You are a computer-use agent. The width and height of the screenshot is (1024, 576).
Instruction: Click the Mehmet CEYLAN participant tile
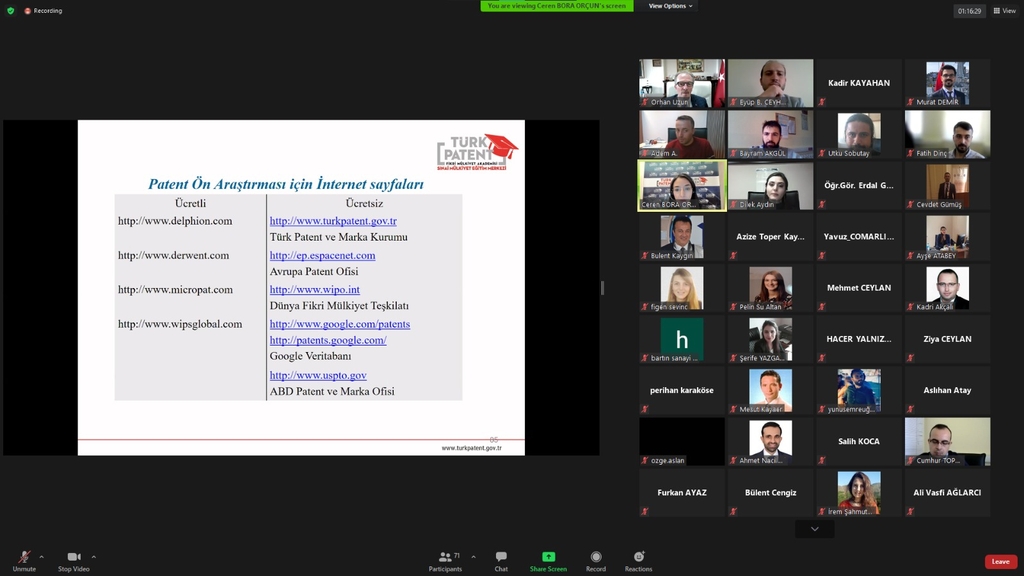(x=859, y=288)
